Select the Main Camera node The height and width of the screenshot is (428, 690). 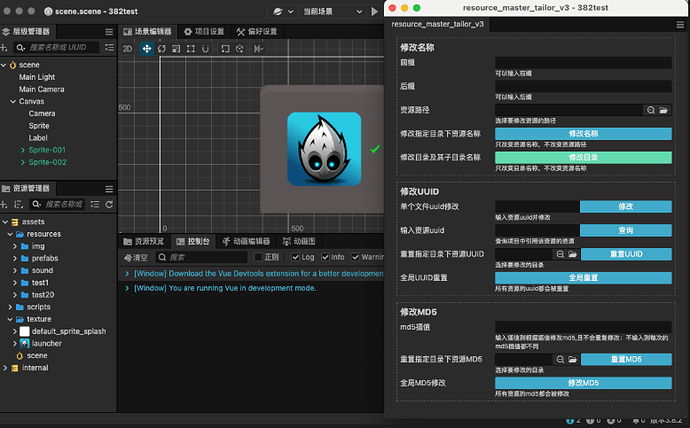click(x=41, y=89)
